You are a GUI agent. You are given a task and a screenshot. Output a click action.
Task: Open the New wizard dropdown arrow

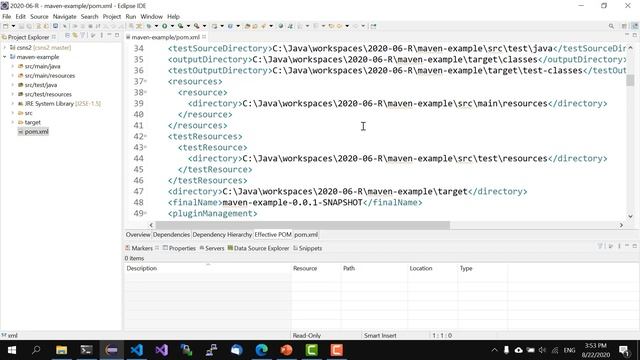(x=13, y=26)
